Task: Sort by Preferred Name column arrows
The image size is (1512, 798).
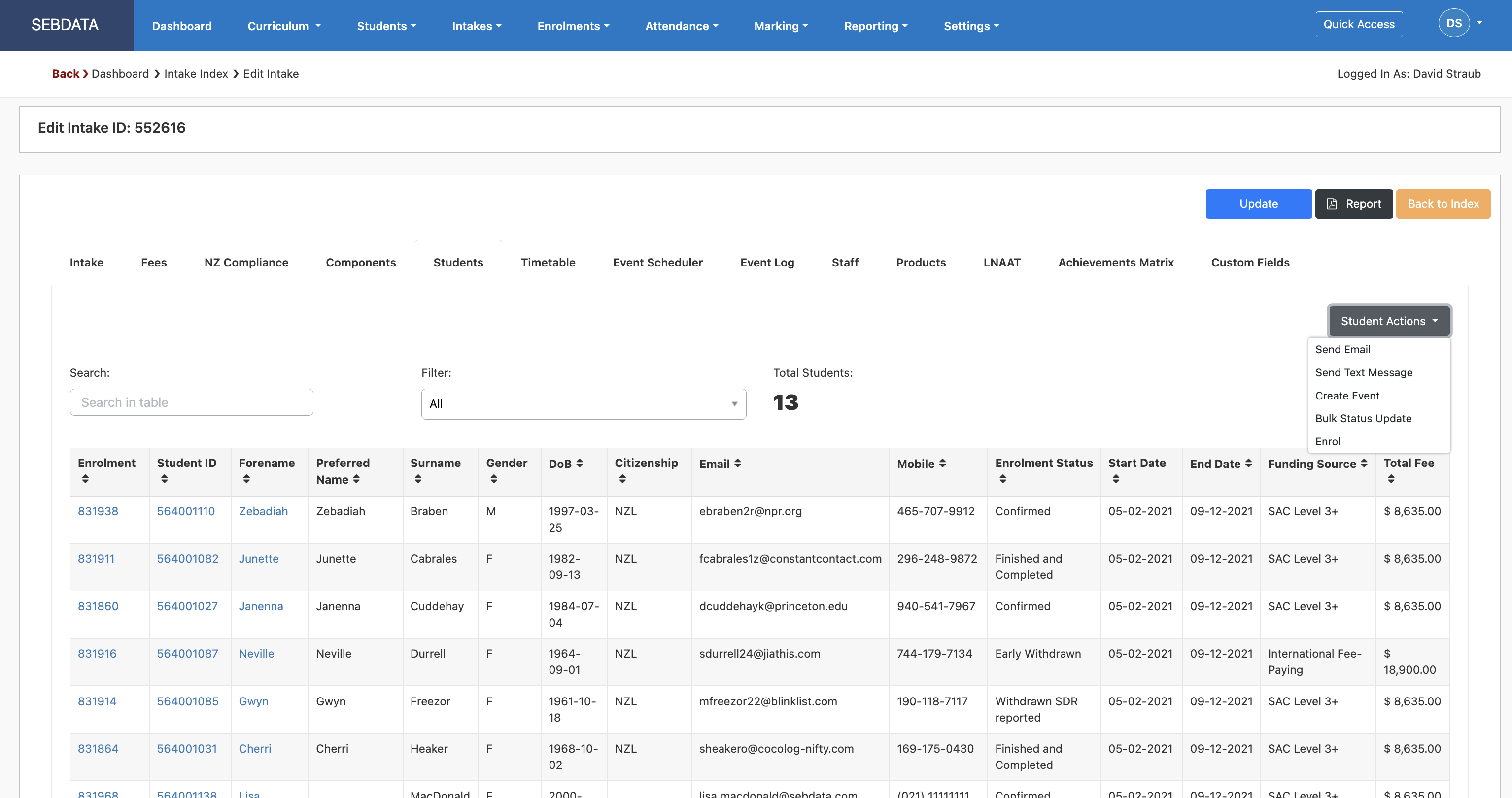Action: [356, 479]
